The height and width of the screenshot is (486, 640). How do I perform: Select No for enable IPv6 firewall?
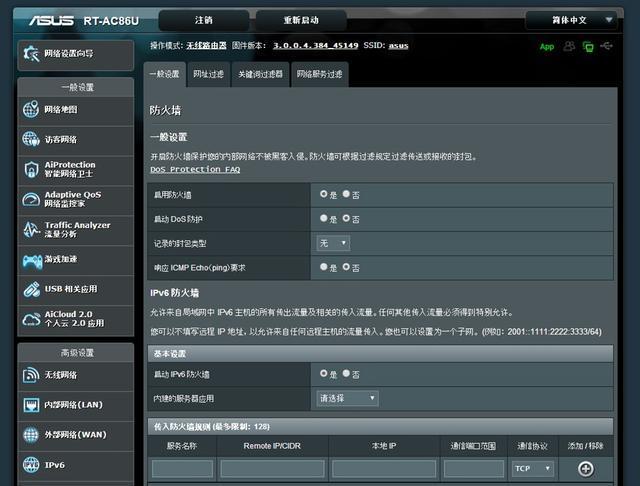tap(346, 373)
